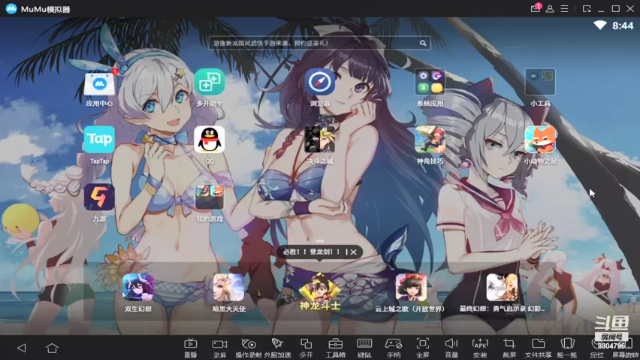640x360 pixels.
Task: Click the search field at top
Action: [320, 43]
